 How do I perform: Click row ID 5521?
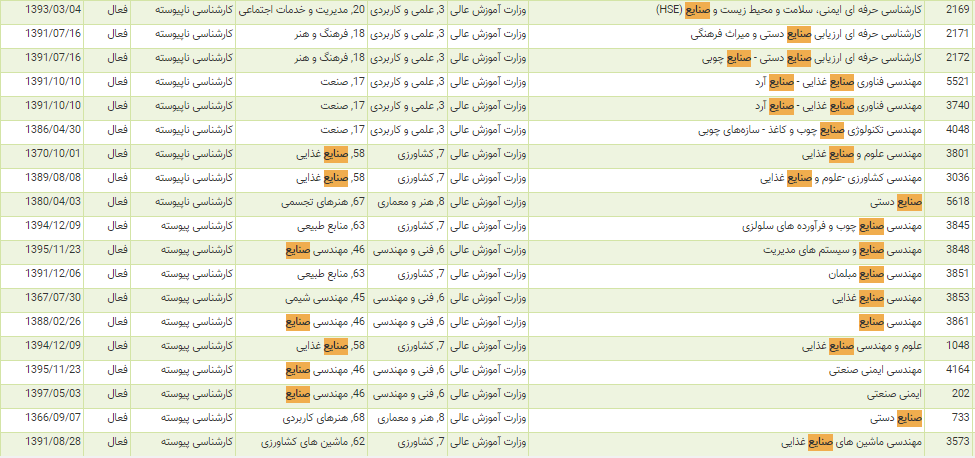[957, 81]
